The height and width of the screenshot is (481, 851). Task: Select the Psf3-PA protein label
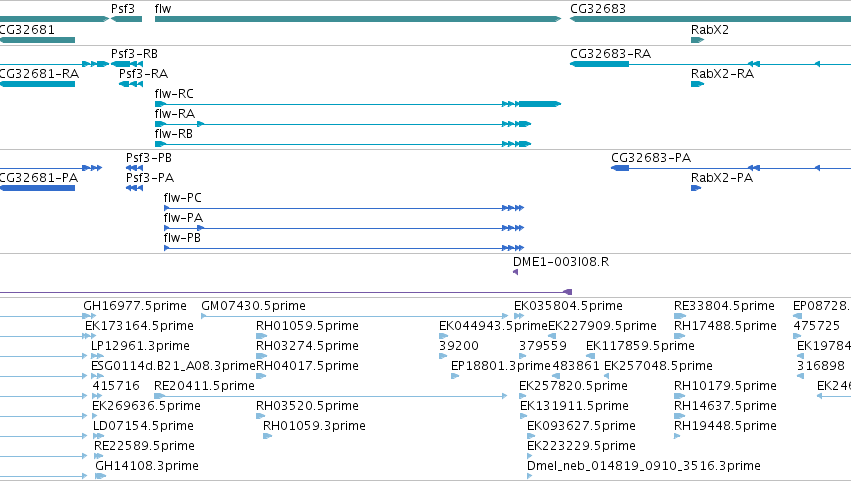click(x=150, y=178)
